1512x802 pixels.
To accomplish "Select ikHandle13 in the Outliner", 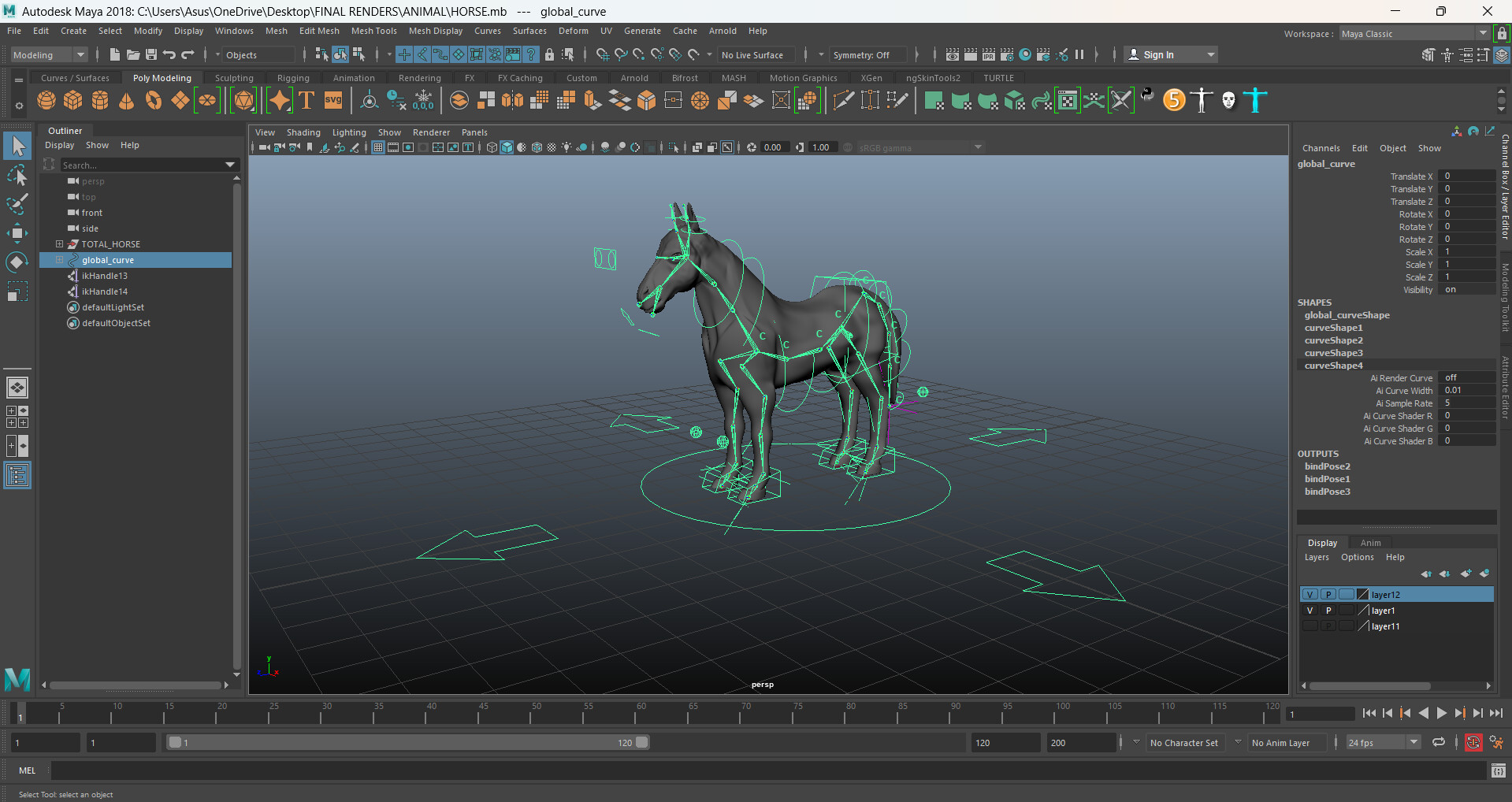I will pyautogui.click(x=103, y=275).
